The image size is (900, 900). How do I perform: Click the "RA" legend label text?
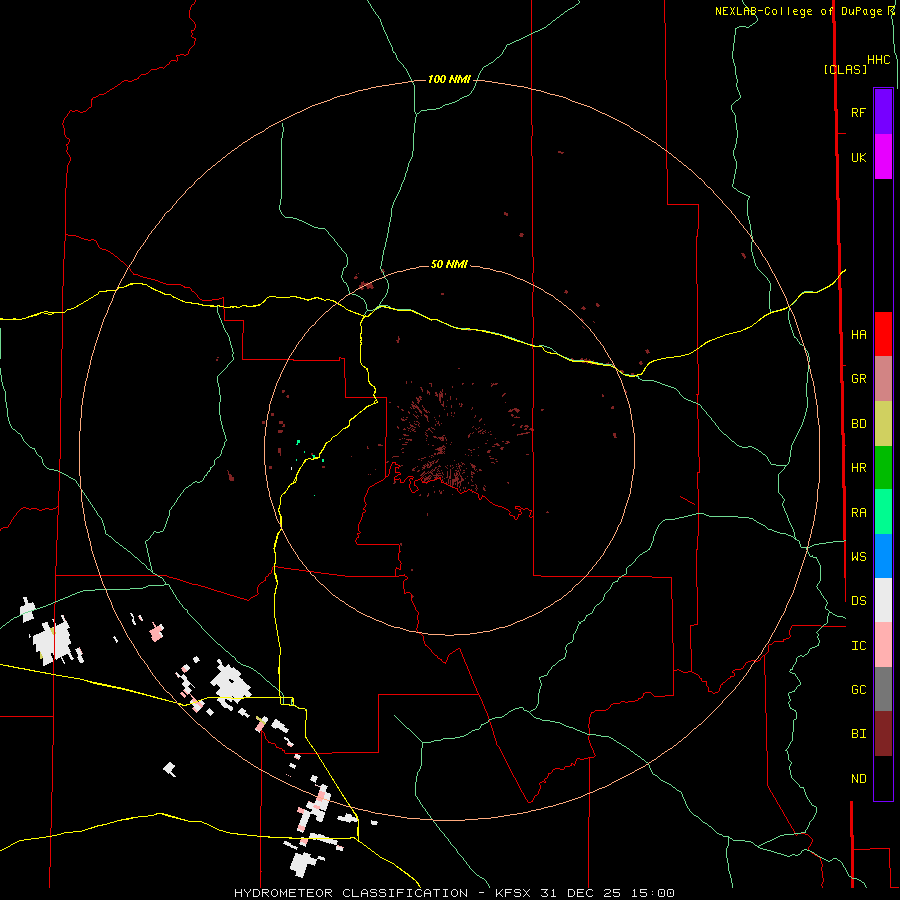tap(858, 513)
